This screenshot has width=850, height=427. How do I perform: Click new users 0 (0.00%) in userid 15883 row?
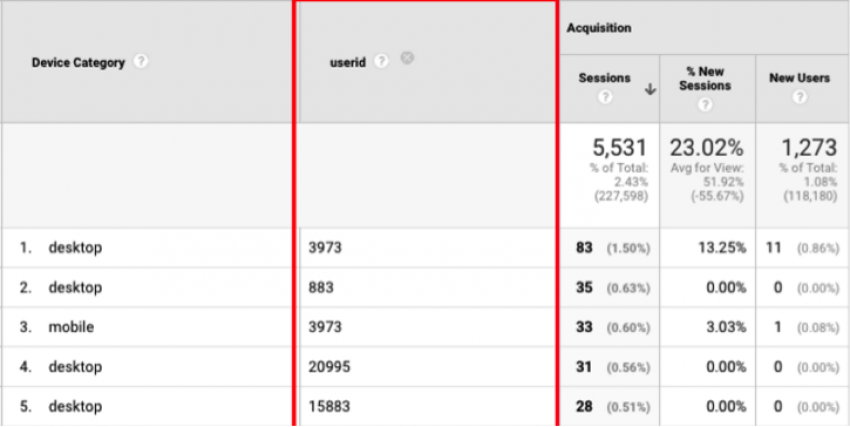(x=806, y=407)
